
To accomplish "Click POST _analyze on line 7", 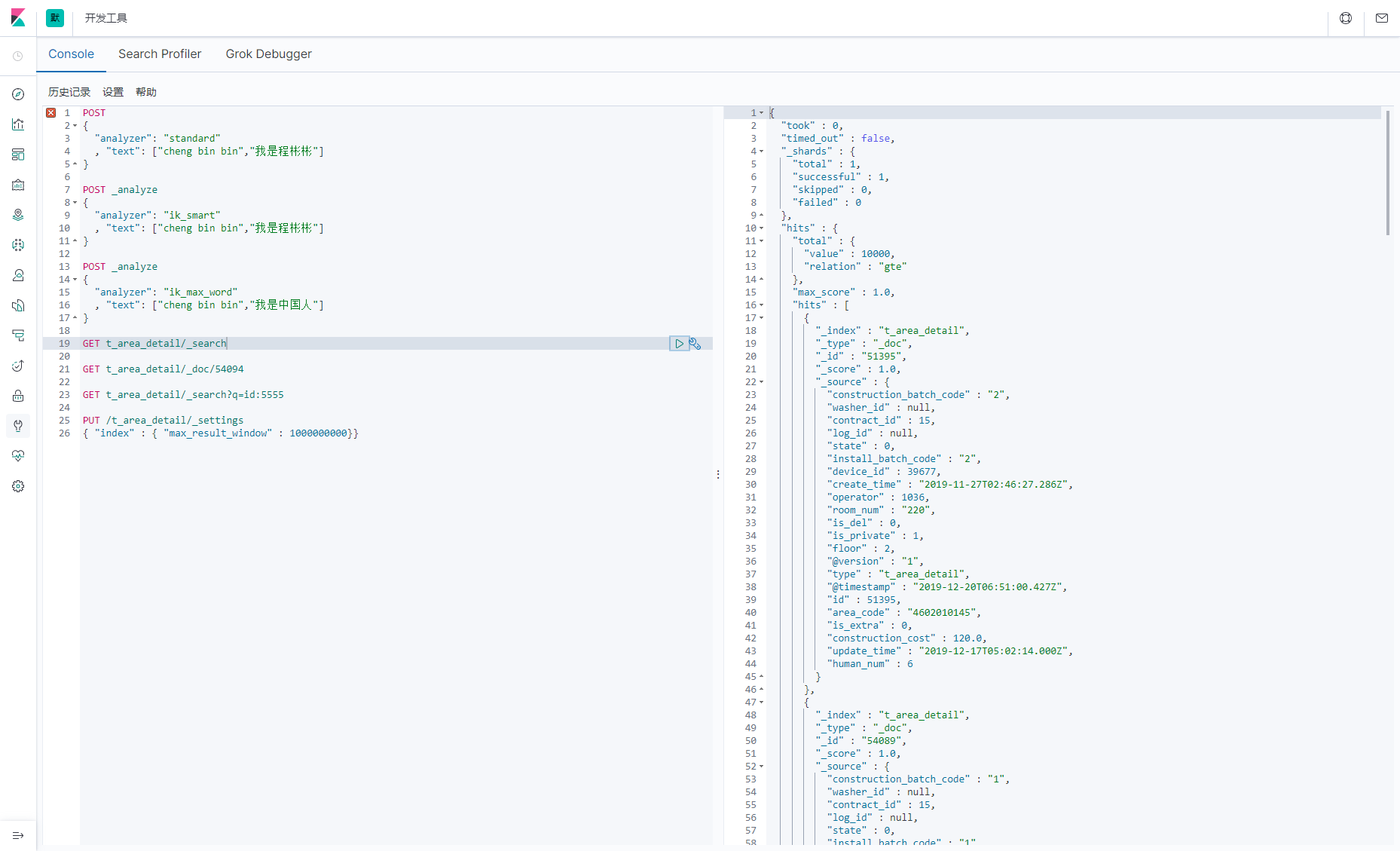I will click(121, 190).
